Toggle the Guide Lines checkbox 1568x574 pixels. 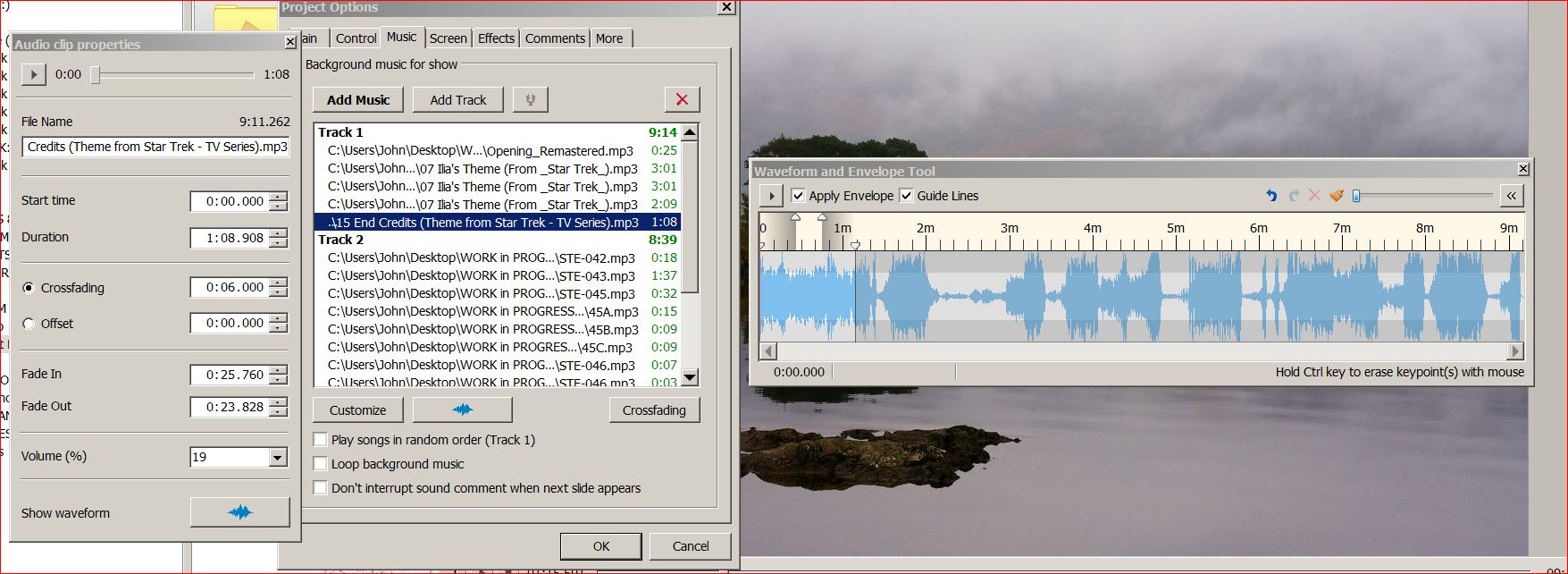[906, 196]
